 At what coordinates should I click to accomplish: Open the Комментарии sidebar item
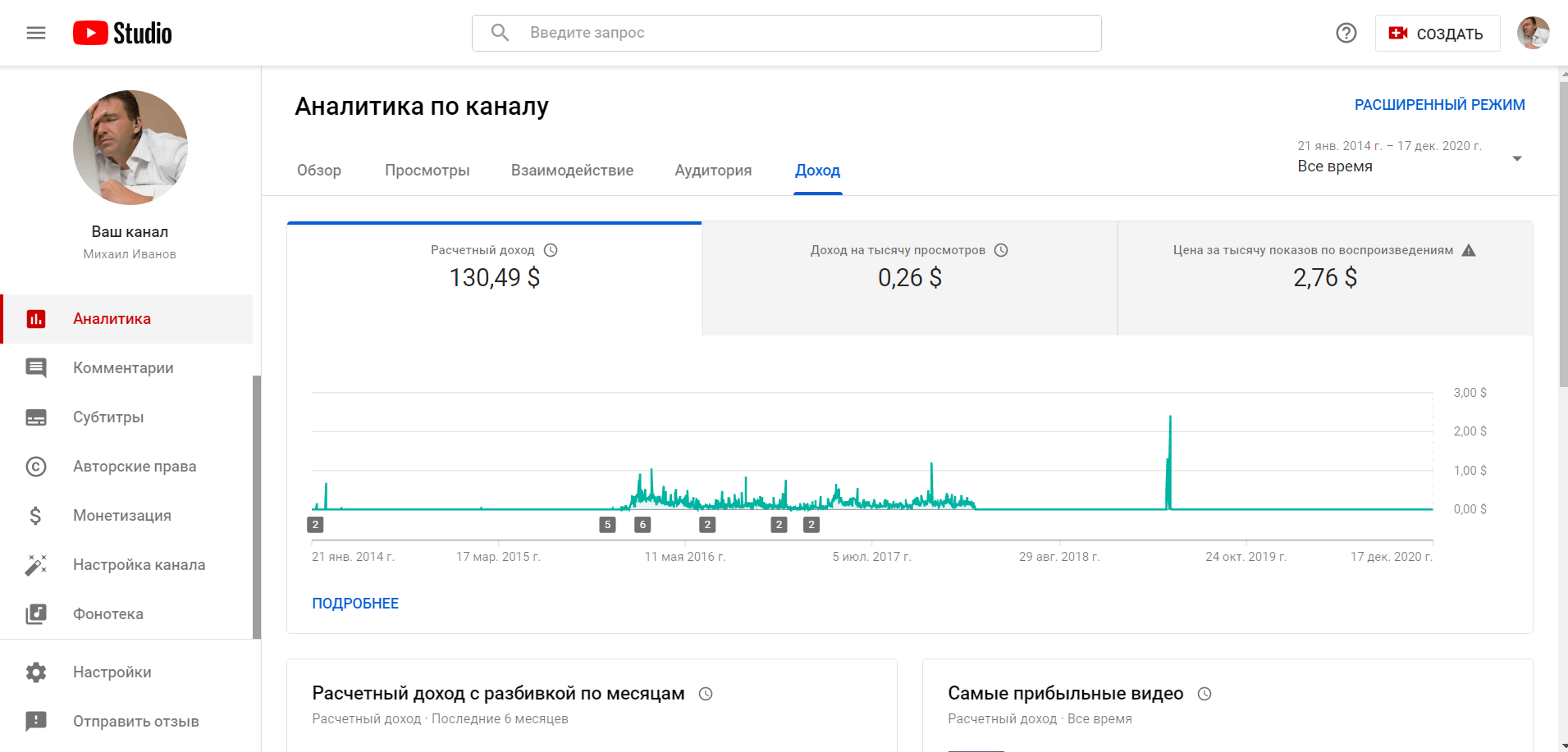click(x=127, y=368)
